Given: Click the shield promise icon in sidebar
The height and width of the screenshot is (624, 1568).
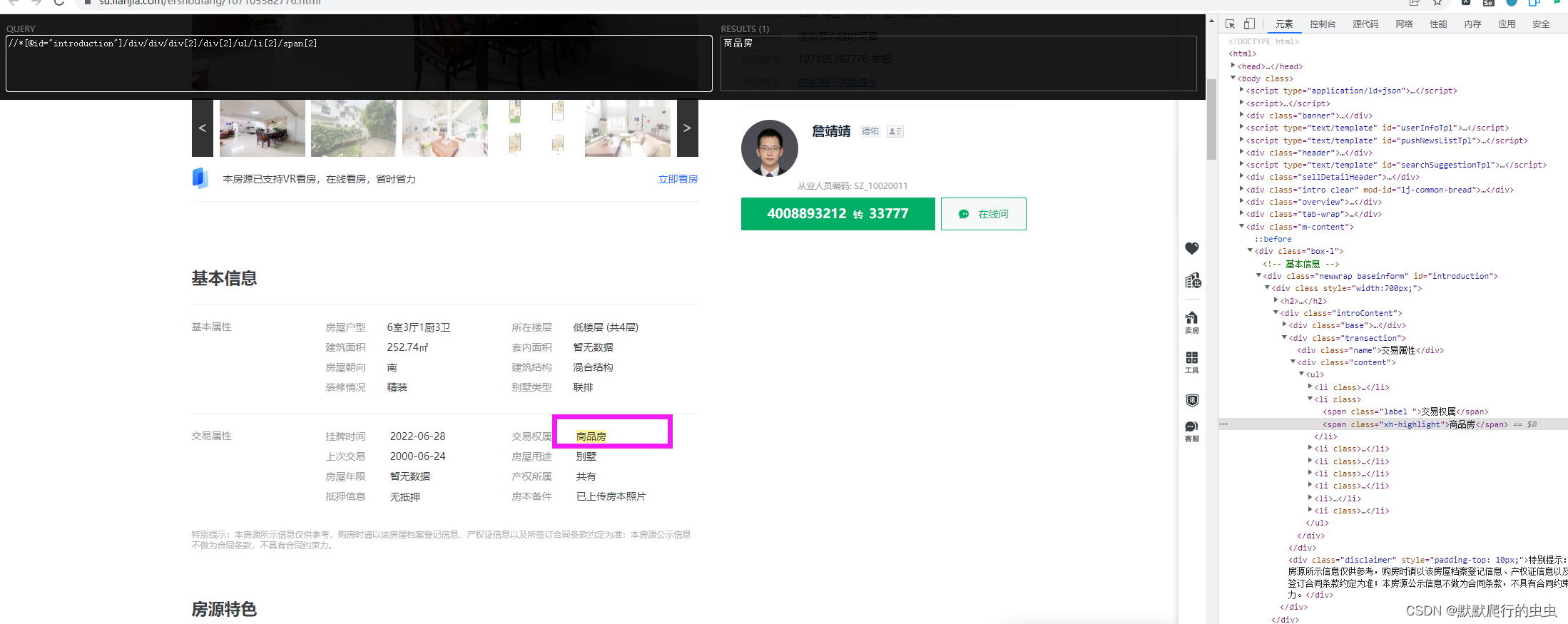Looking at the screenshot, I should (1192, 400).
